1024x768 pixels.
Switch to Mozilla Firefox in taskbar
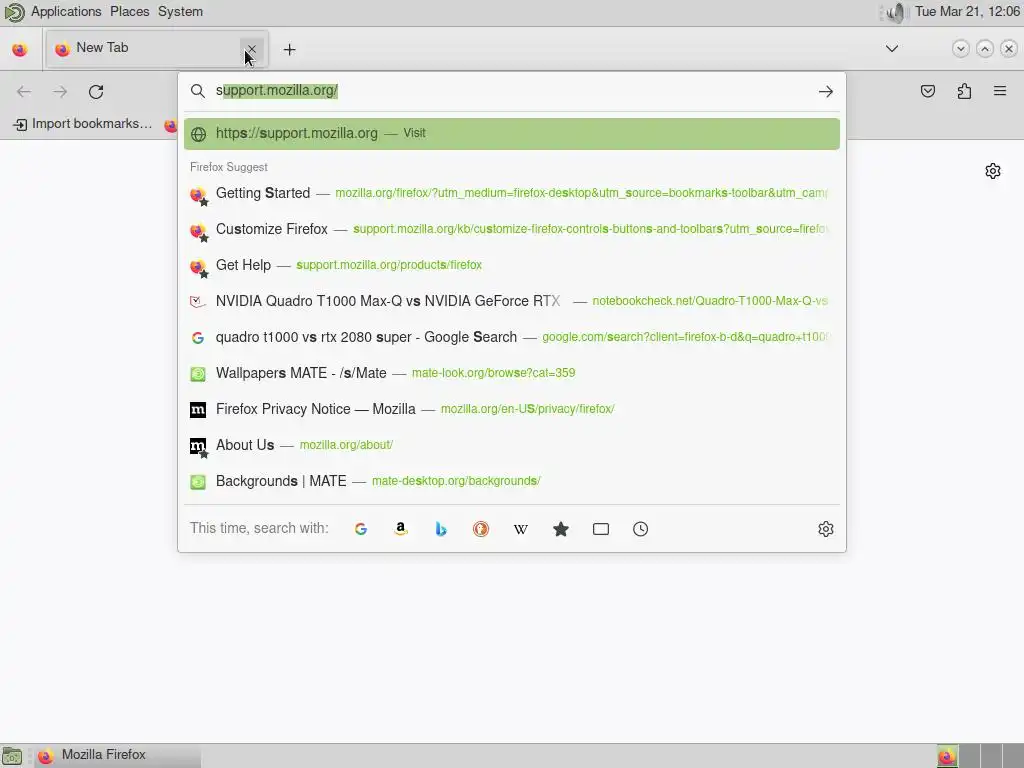[x=118, y=756]
